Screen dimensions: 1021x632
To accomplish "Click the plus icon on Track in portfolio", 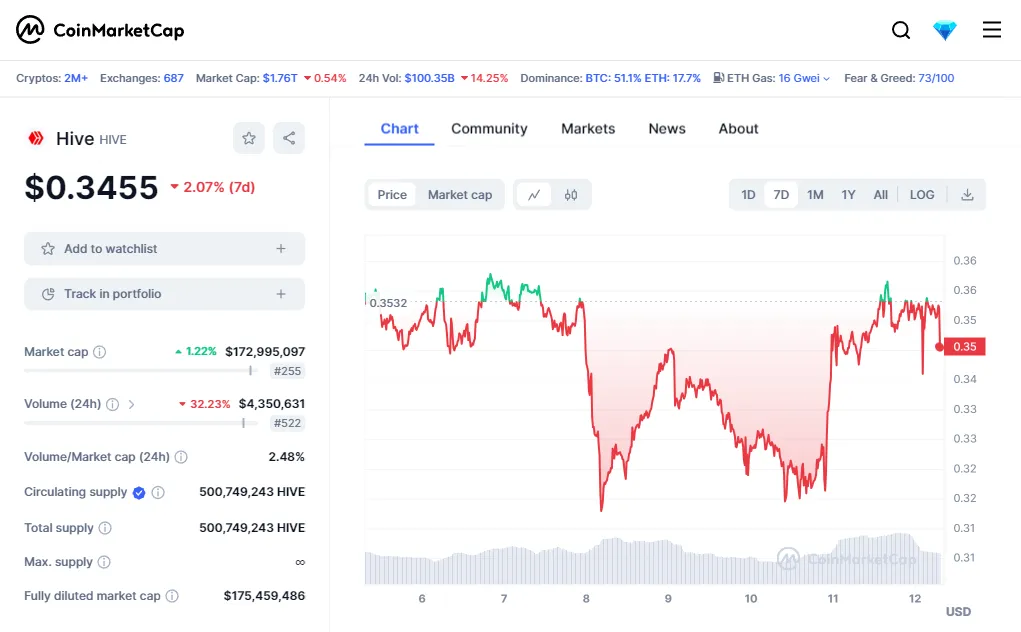I will 281,294.
